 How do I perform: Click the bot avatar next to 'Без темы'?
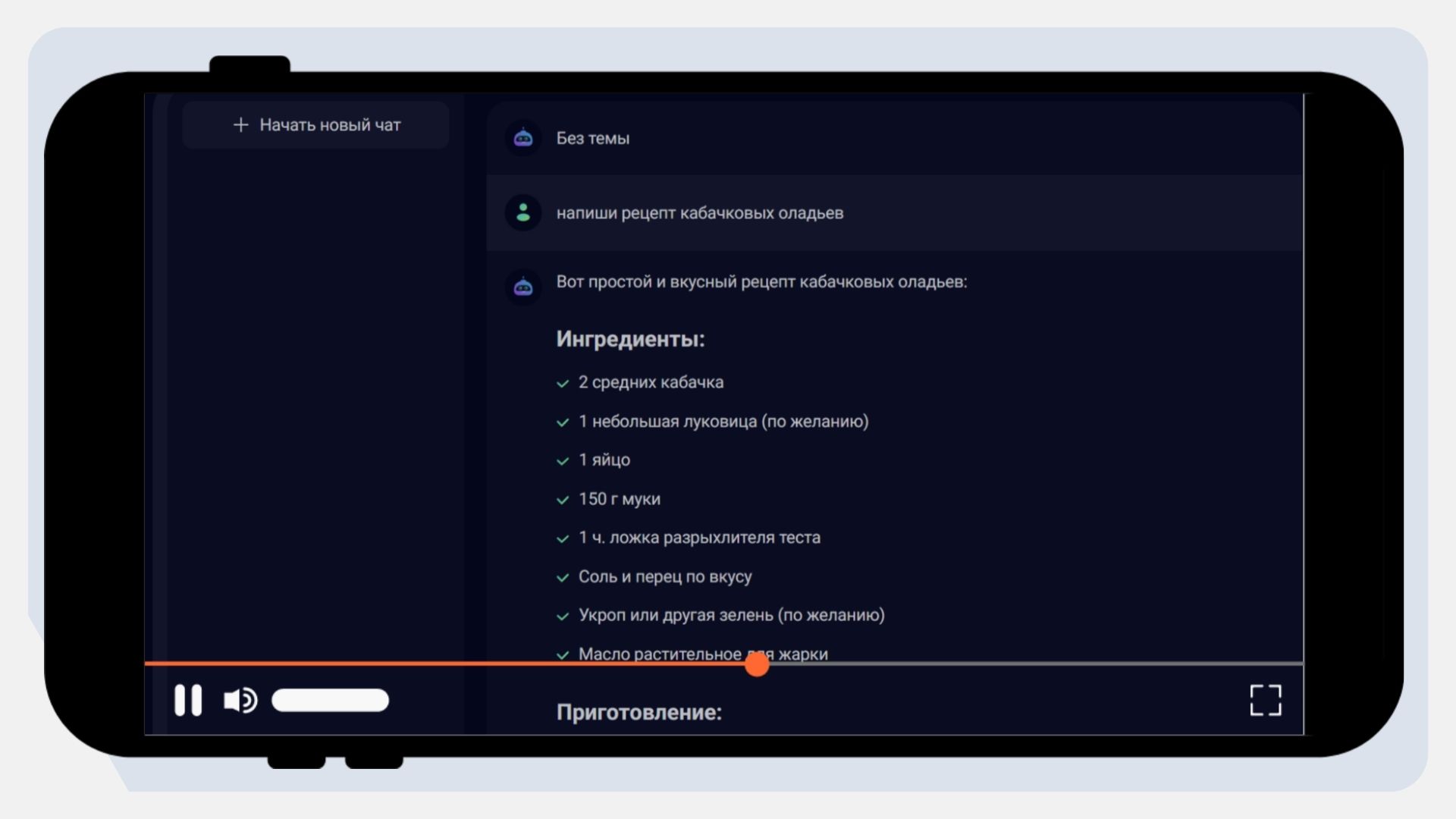point(523,138)
